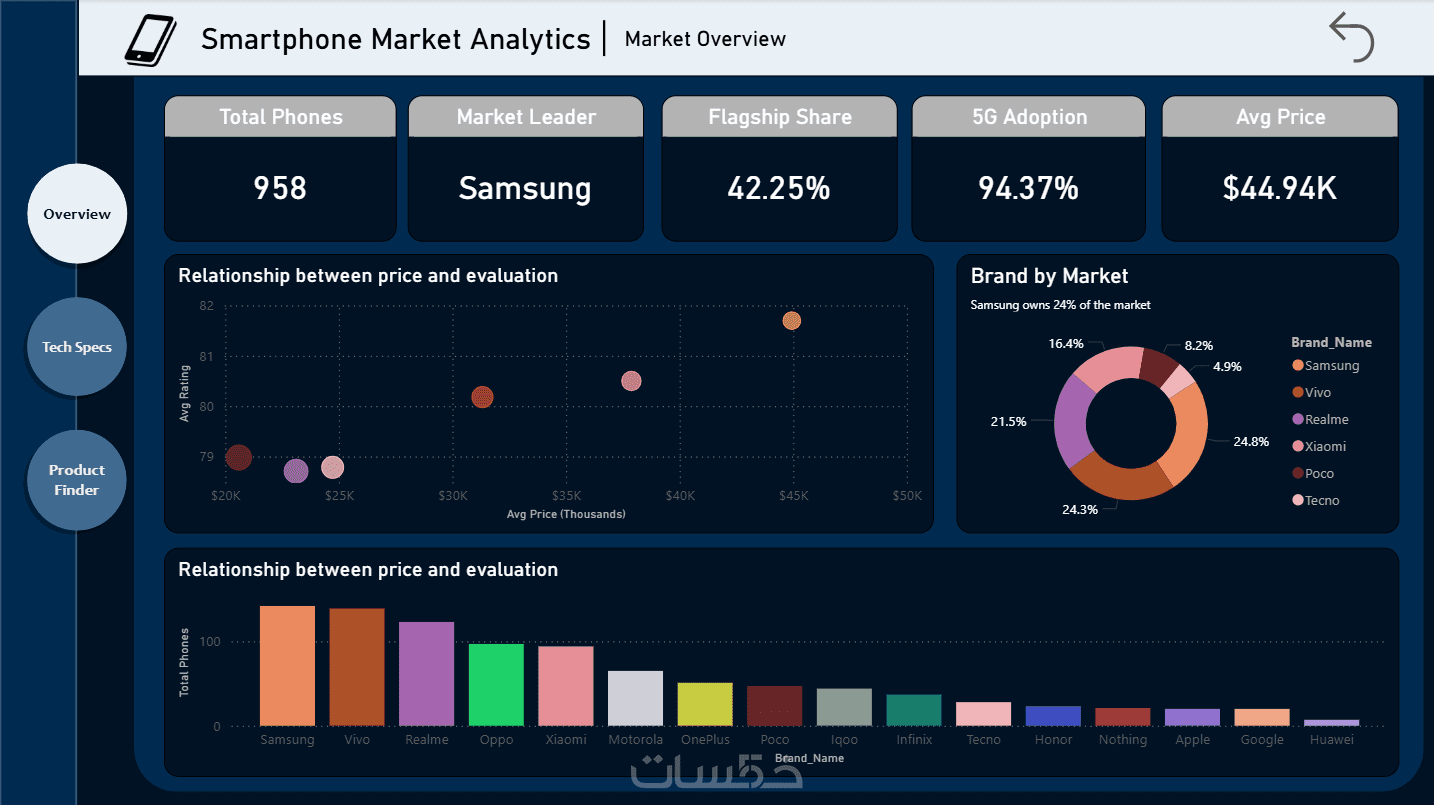Screen dimensions: 1434x805
Task: Click the back arrow icon
Action: coord(1352,38)
